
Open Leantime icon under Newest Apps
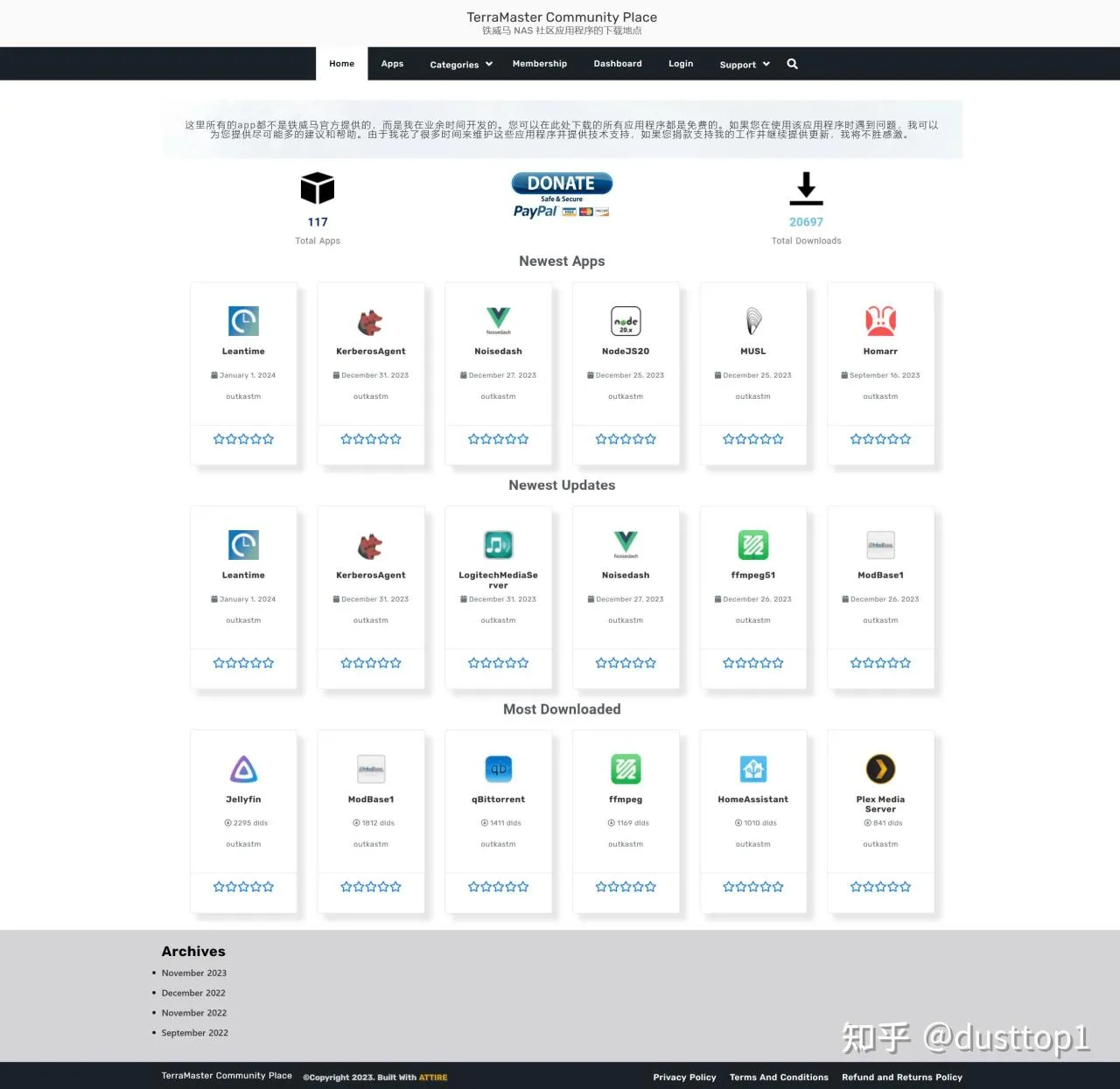click(x=243, y=321)
